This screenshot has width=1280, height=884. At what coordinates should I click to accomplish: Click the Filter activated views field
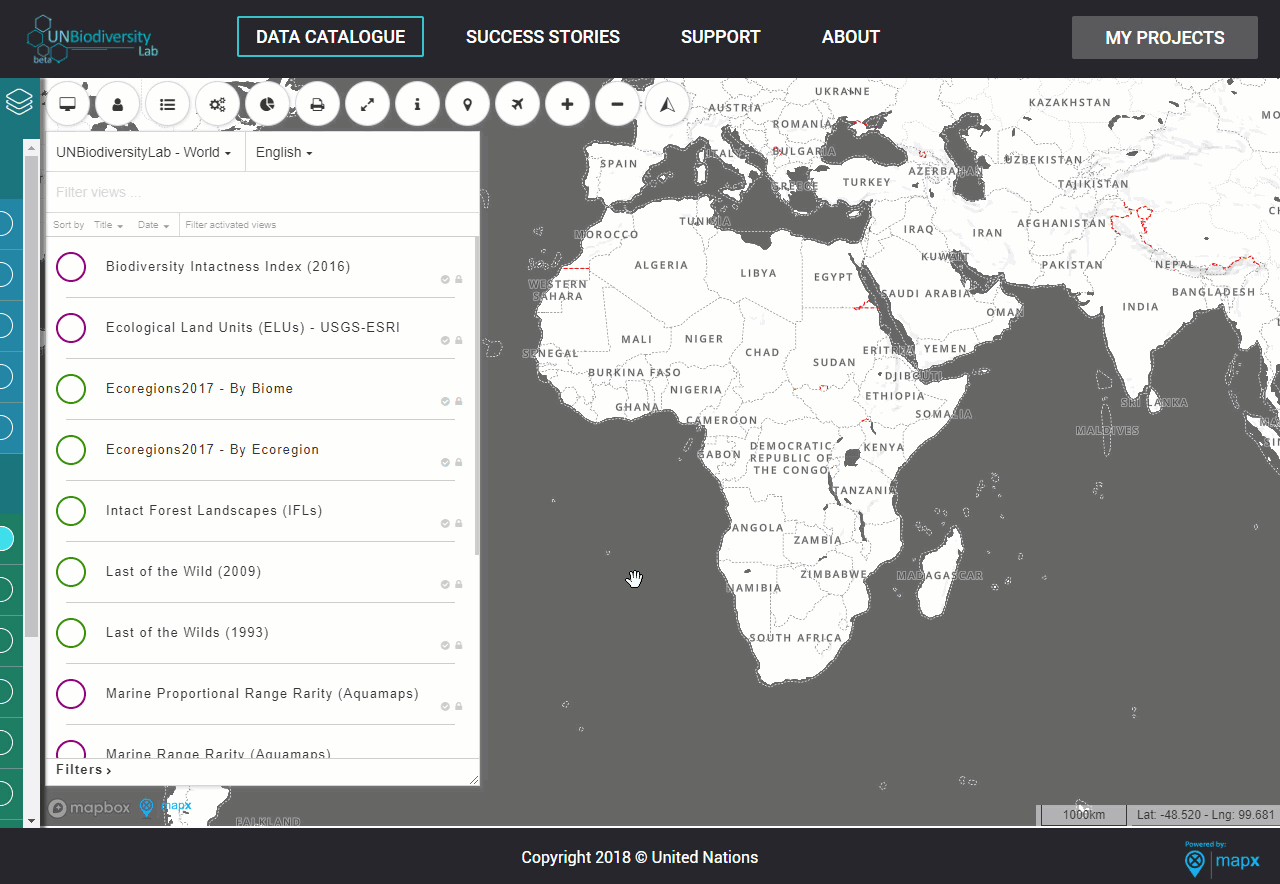tap(328, 225)
